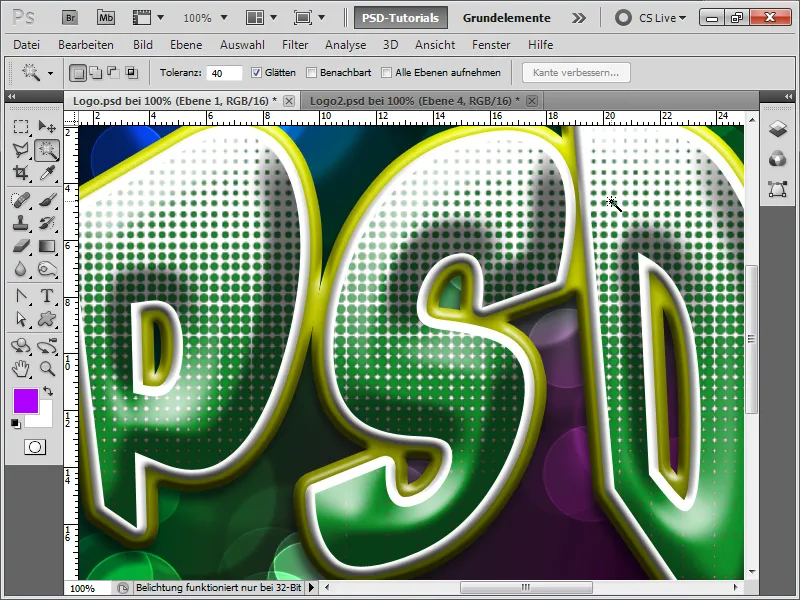Open status bar info arrow menu

(x=311, y=588)
